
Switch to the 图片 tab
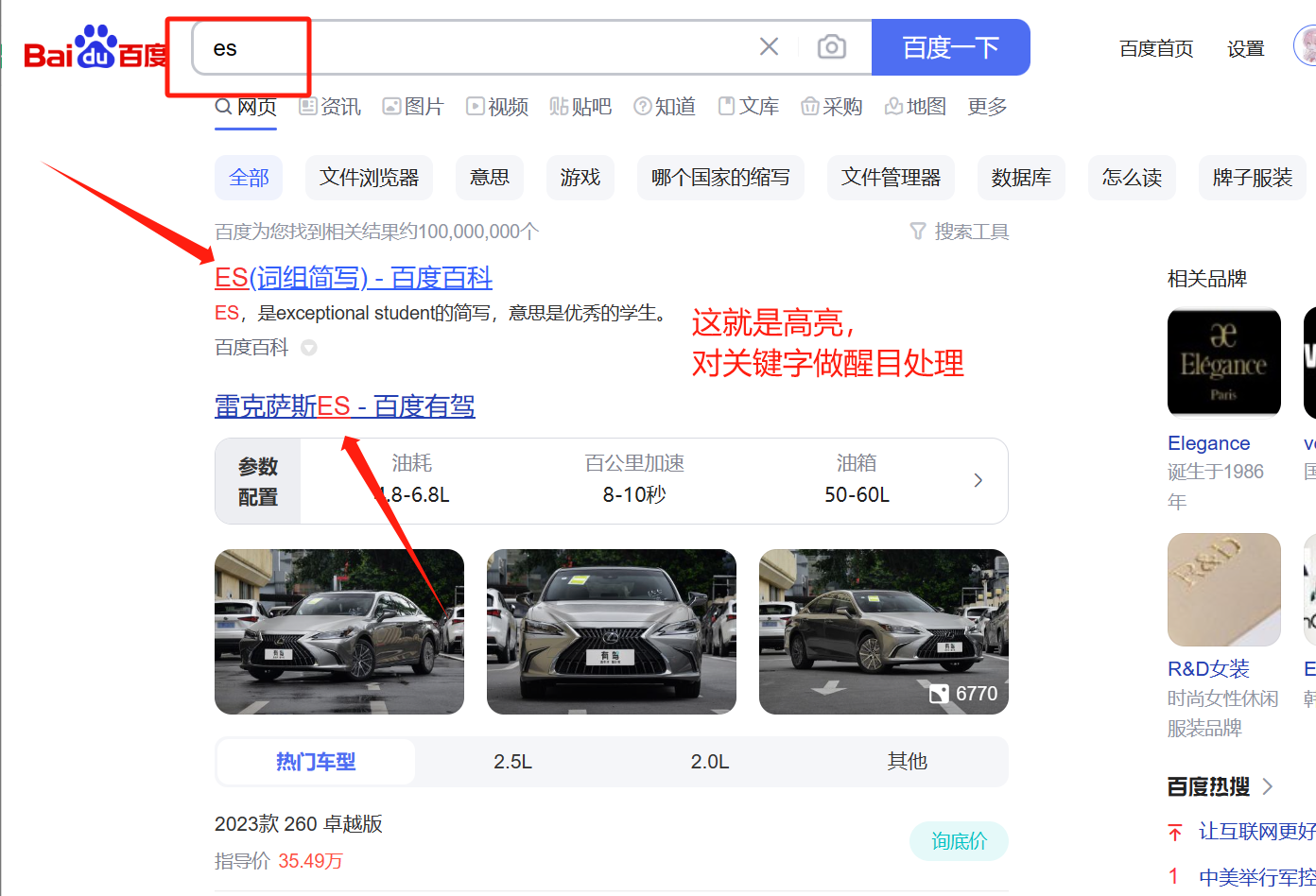tap(413, 107)
